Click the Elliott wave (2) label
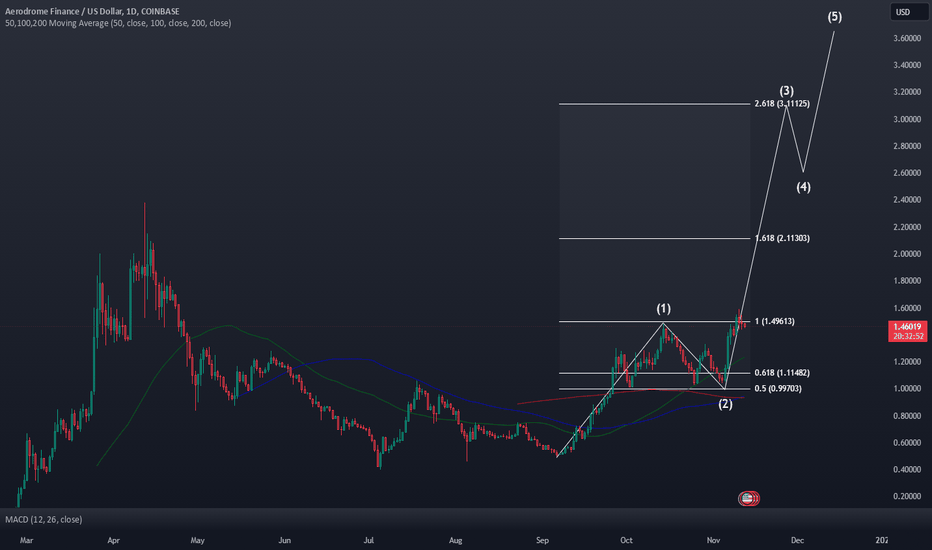This screenshot has width=932, height=550. tap(725, 404)
